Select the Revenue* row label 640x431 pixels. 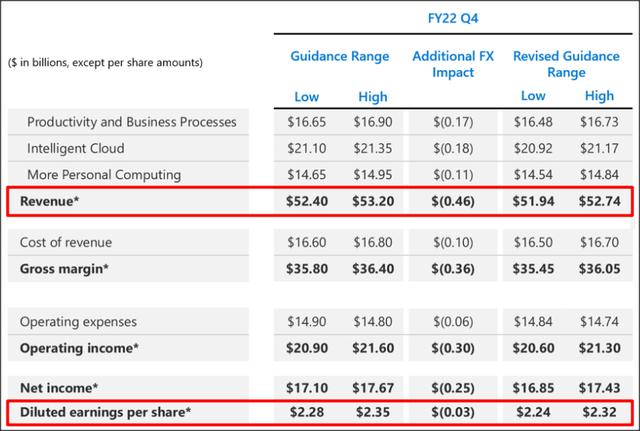pyautogui.click(x=51, y=200)
